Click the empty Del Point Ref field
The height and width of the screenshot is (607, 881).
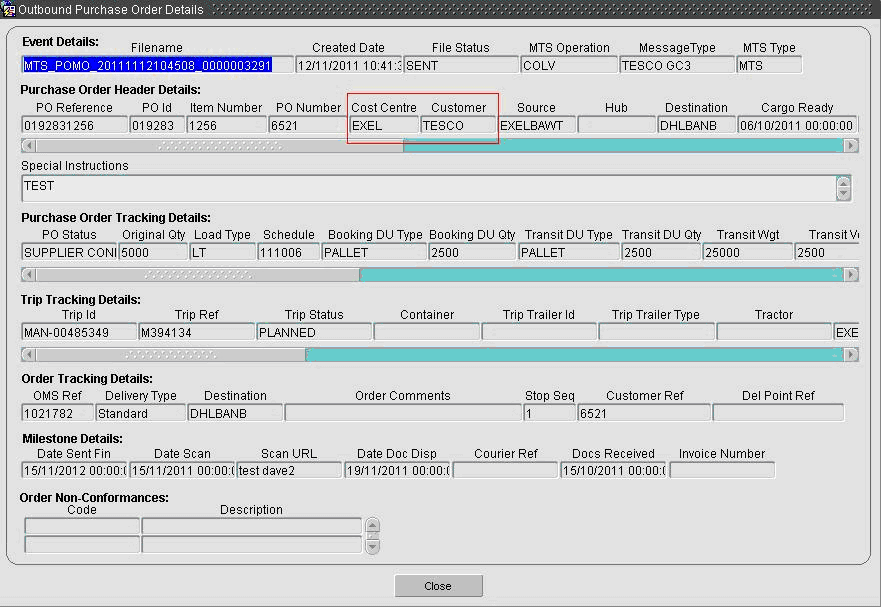pyautogui.click(x=778, y=413)
